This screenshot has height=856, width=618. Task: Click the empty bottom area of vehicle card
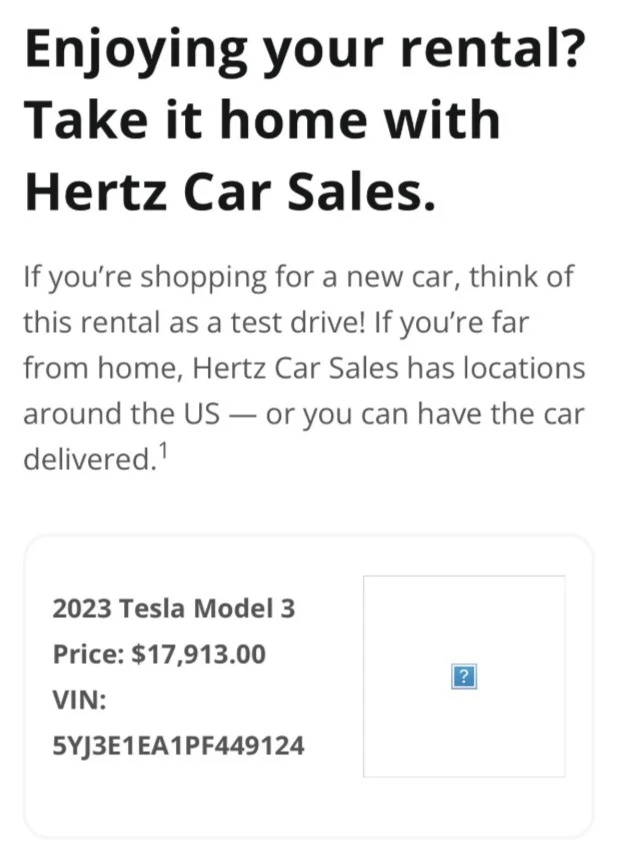tap(308, 807)
